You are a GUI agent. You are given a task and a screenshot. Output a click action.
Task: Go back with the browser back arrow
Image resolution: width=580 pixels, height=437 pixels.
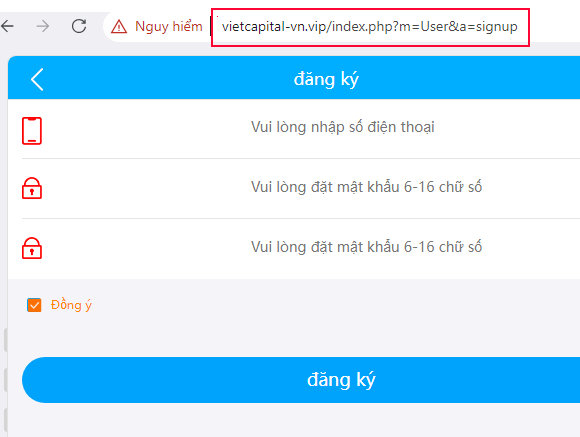pos(7,26)
